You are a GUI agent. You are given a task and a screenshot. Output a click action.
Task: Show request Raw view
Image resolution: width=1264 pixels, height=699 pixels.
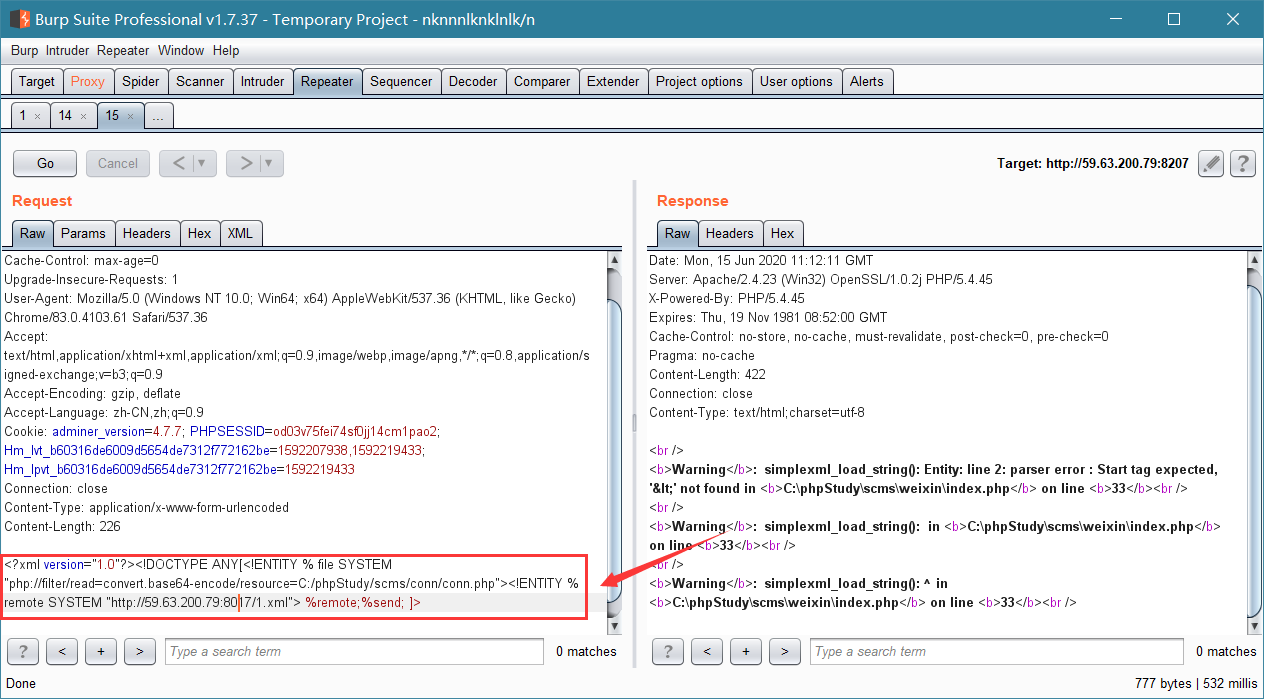[x=33, y=233]
